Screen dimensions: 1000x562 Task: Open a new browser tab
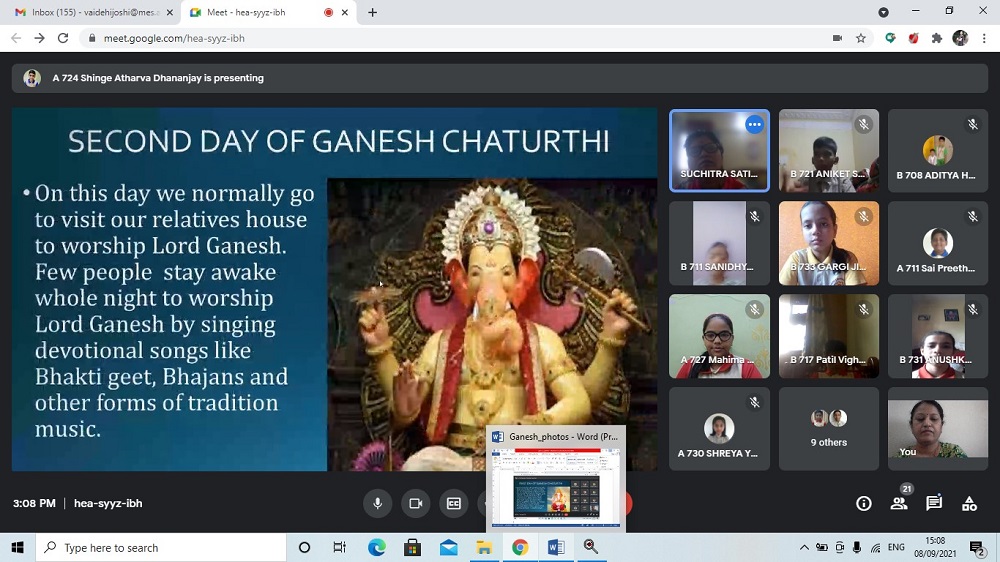point(373,12)
